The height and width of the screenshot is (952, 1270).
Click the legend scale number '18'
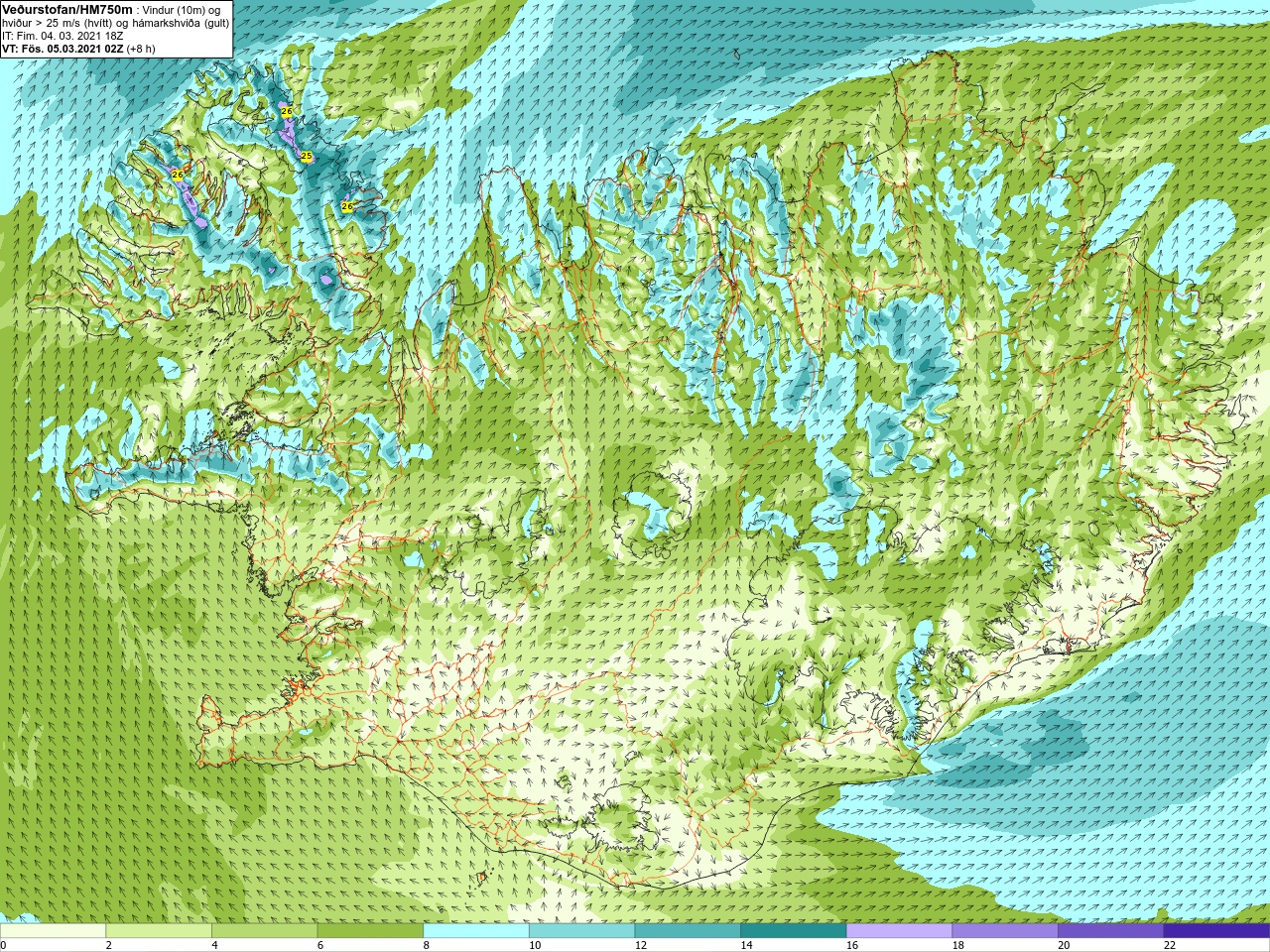pos(957,945)
